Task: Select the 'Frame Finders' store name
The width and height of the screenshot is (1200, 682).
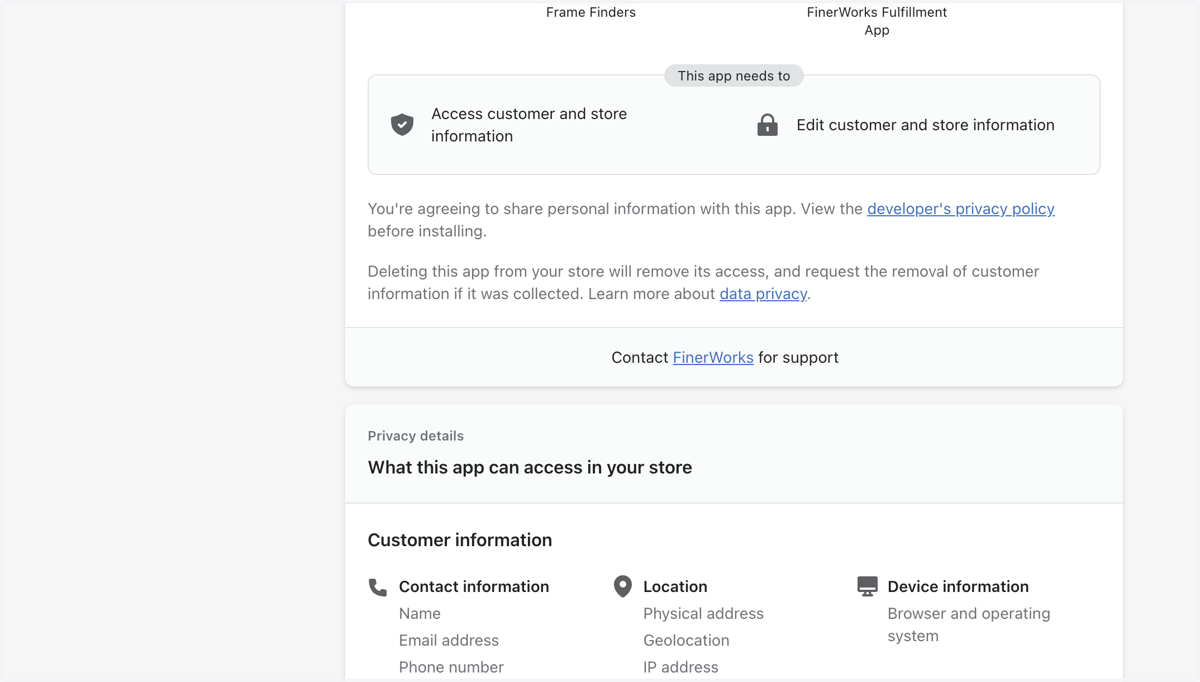Action: pos(591,13)
